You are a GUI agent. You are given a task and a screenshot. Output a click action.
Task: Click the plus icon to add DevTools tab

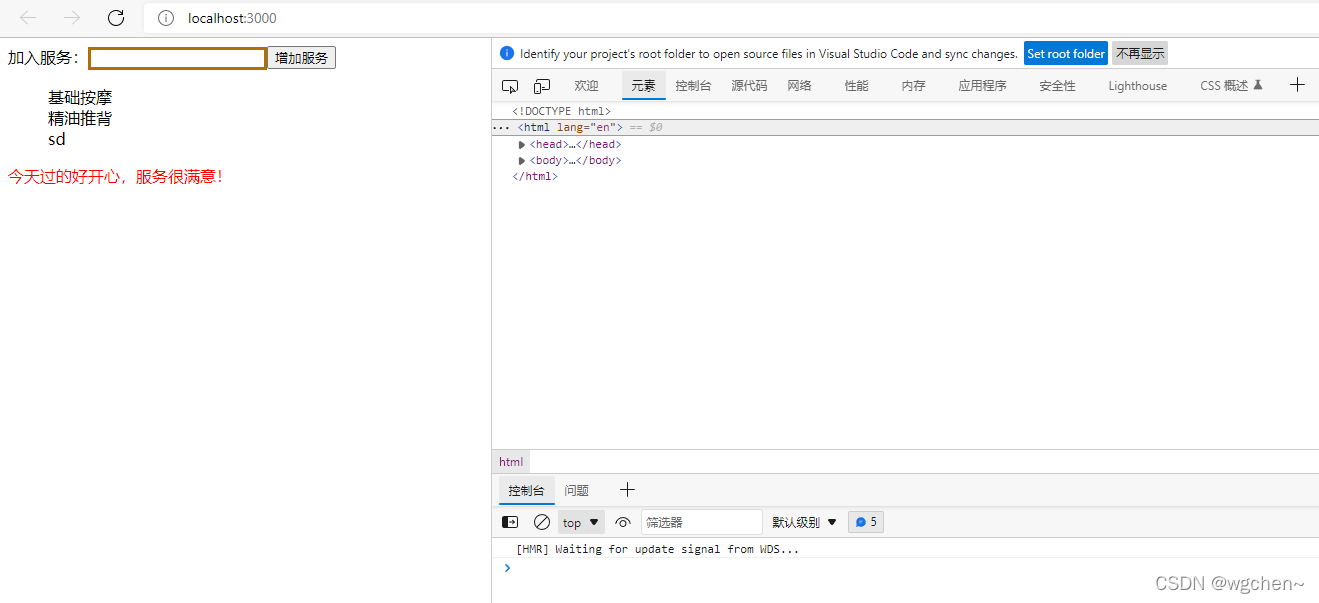click(1298, 85)
